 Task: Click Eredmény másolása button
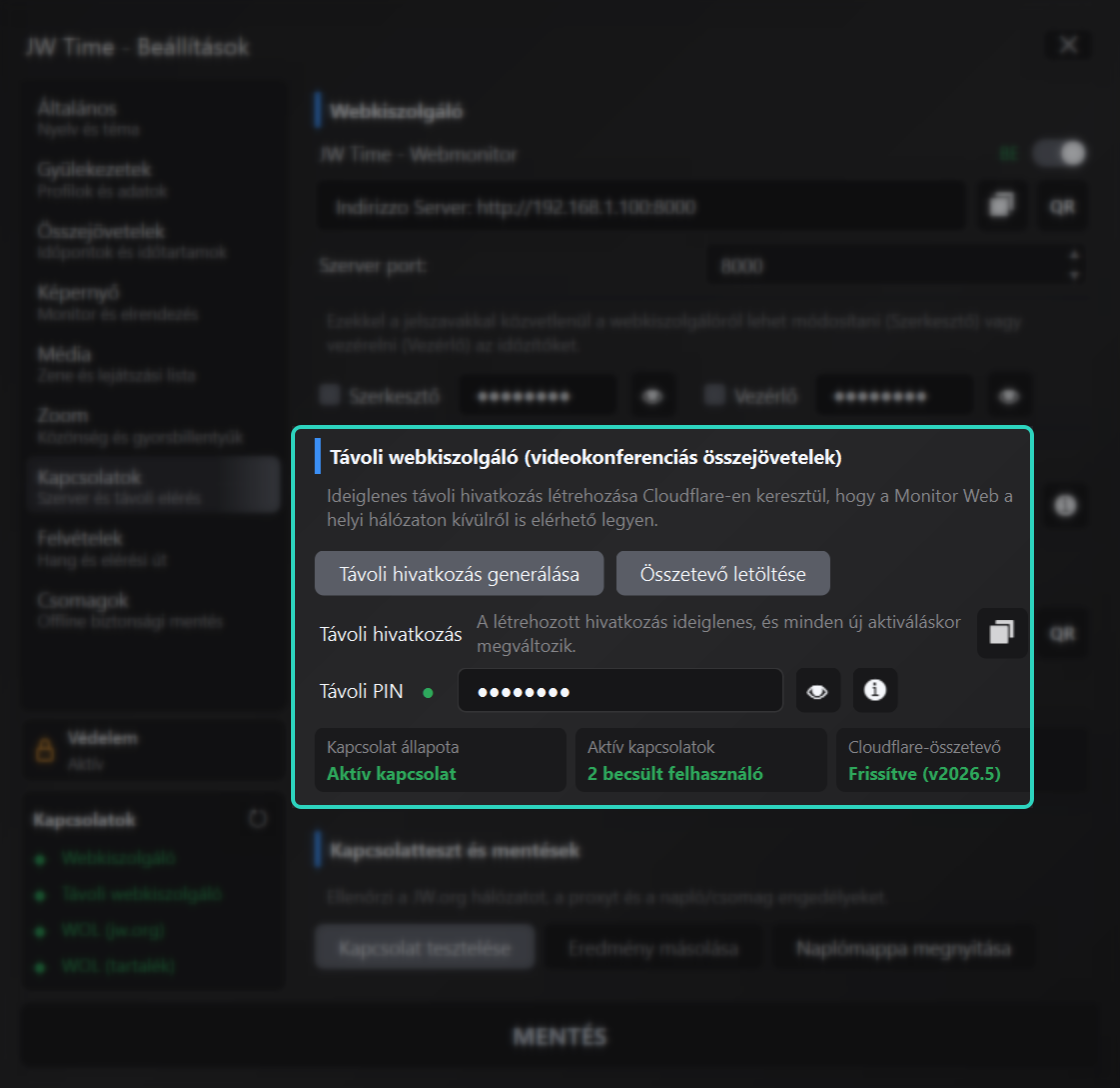653,948
